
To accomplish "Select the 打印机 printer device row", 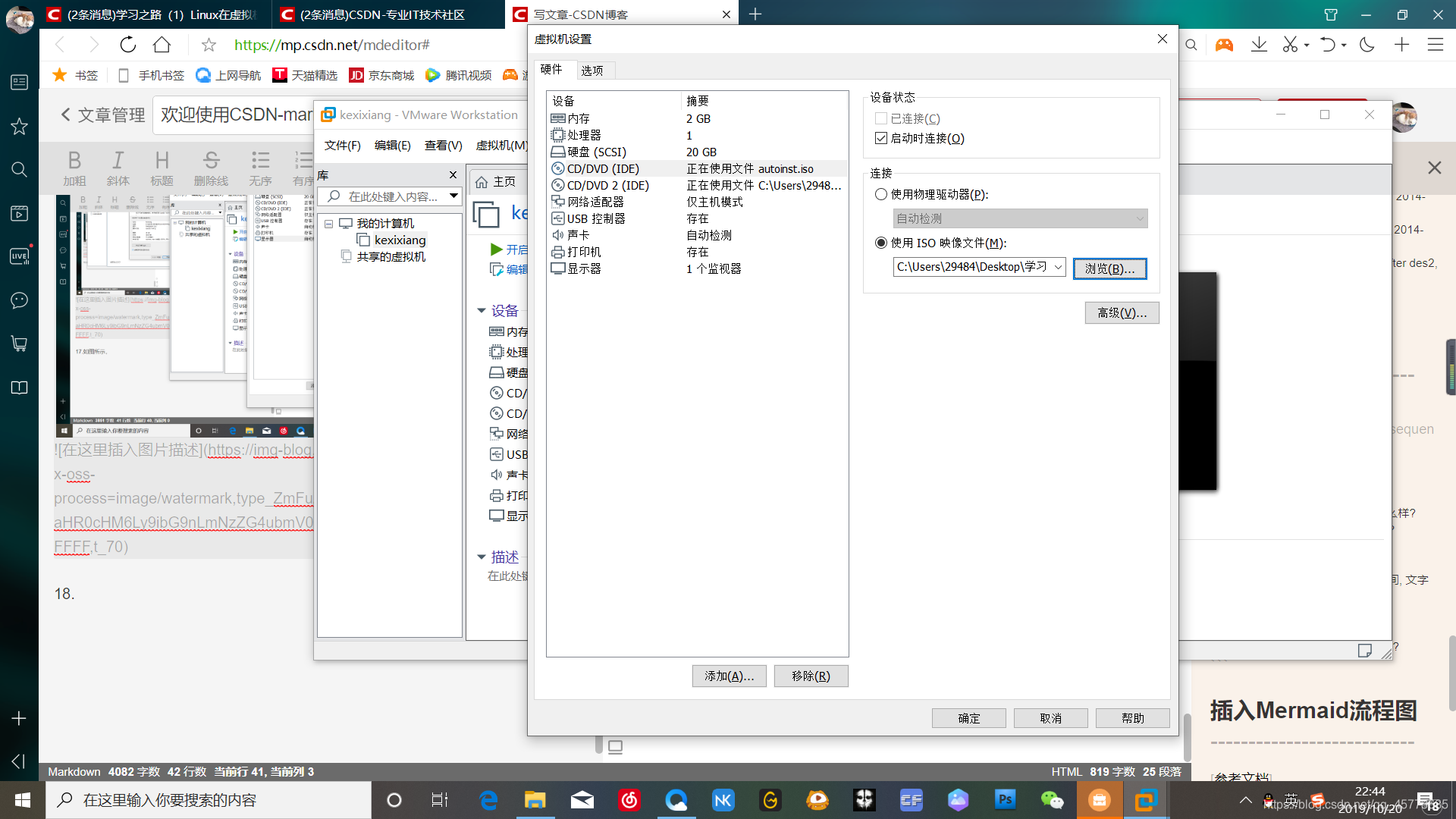I will [x=697, y=252].
